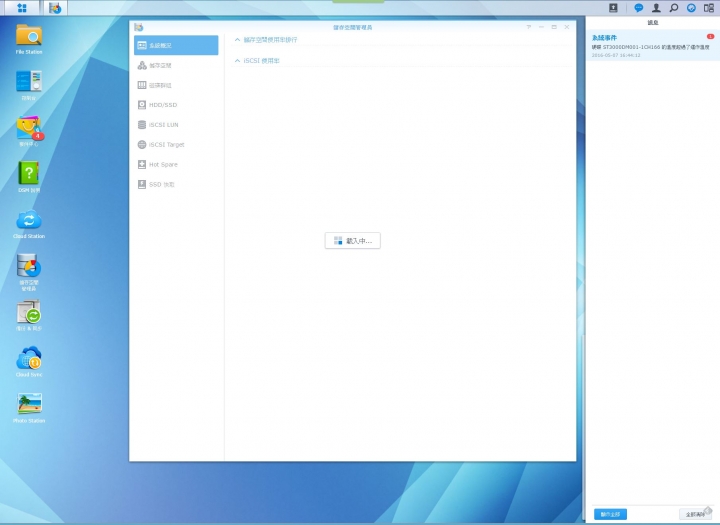Open DSM Help green book icon
The width and height of the screenshot is (720, 525).
pyautogui.click(x=29, y=177)
